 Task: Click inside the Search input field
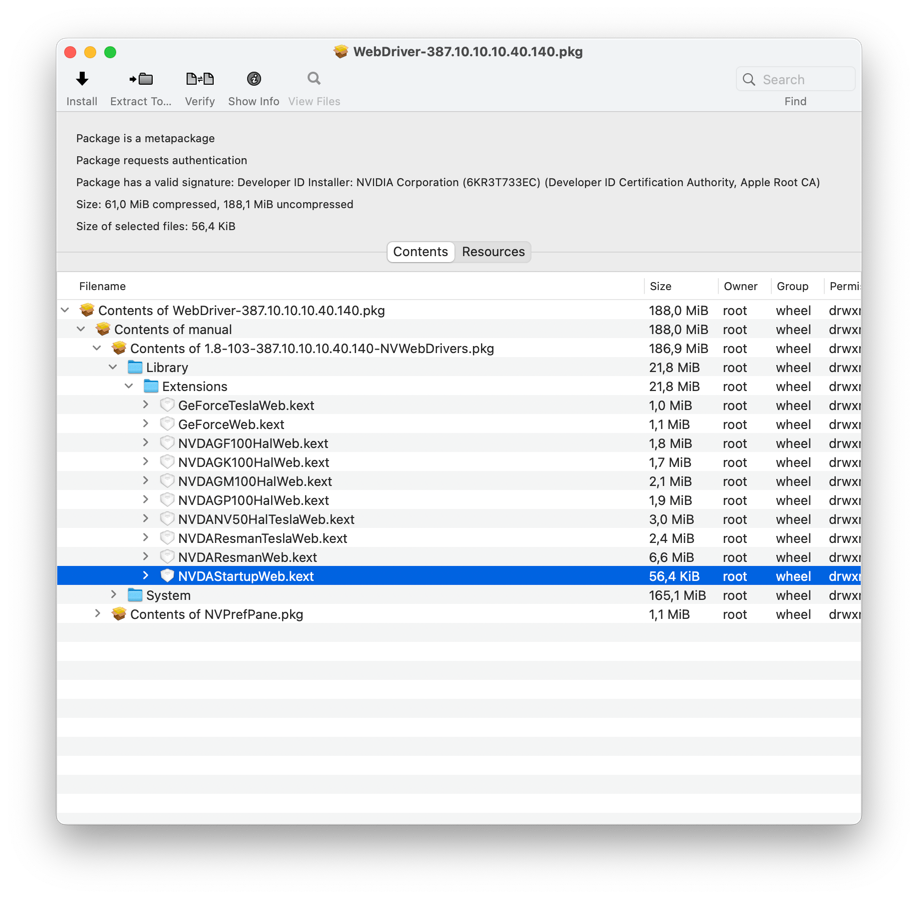click(796, 79)
